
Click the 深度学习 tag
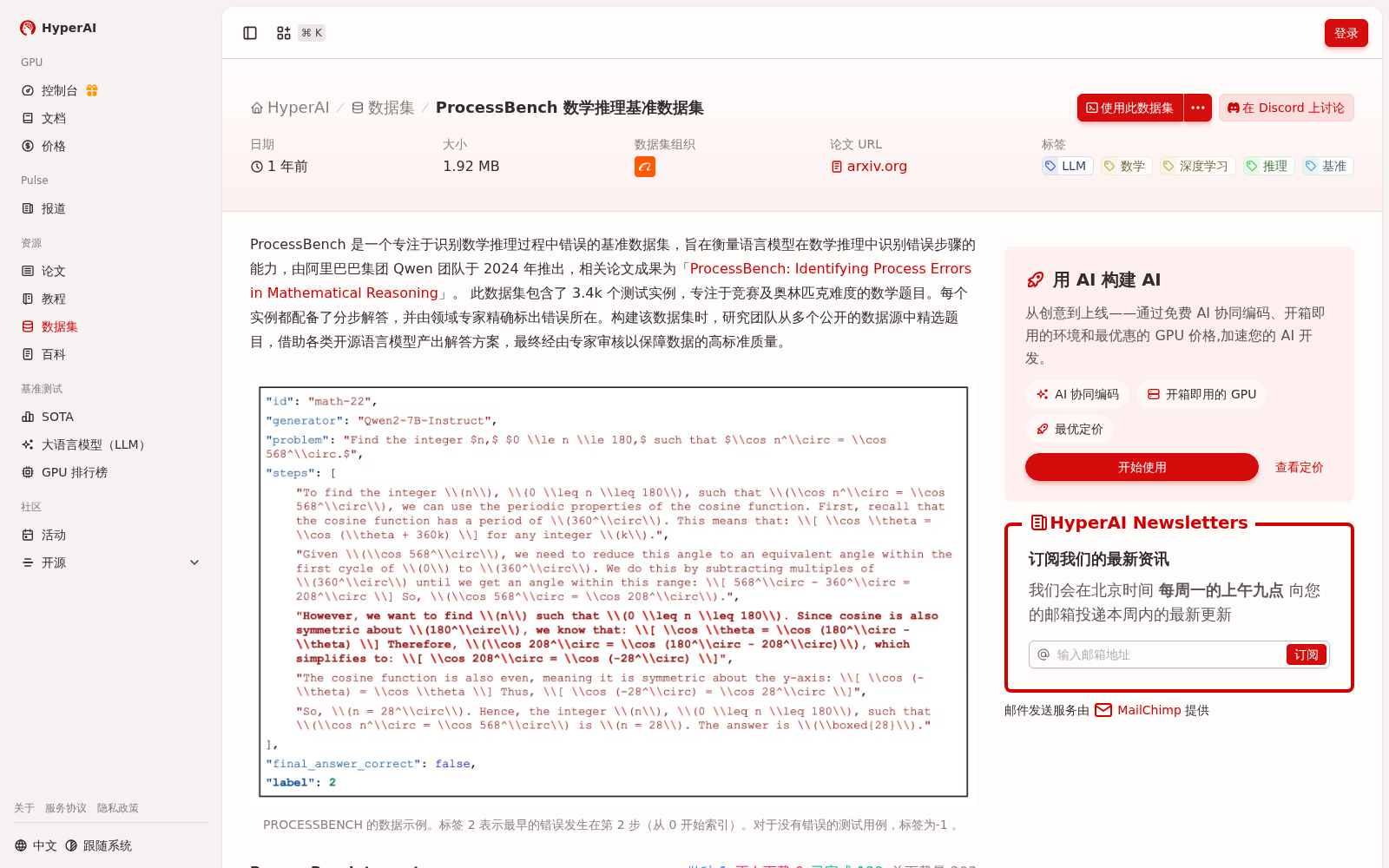tap(1197, 166)
